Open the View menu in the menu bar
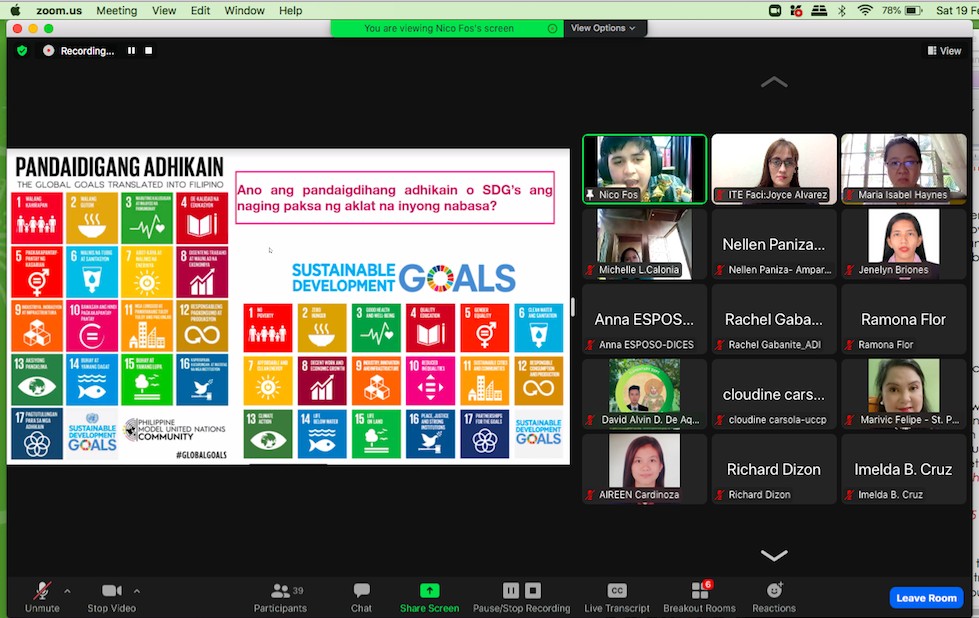This screenshot has height=618, width=979. pos(164,10)
